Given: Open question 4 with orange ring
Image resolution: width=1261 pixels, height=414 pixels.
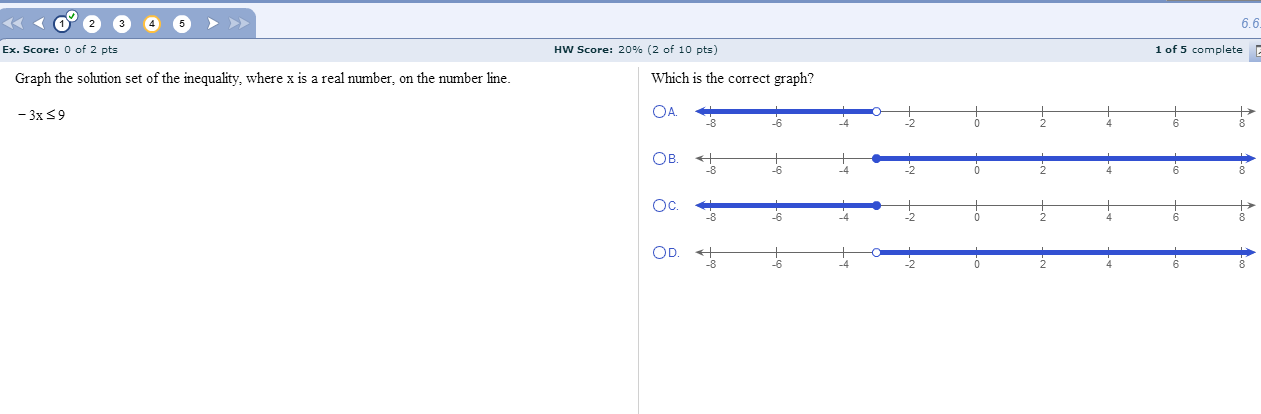Looking at the screenshot, I should (x=151, y=22).
